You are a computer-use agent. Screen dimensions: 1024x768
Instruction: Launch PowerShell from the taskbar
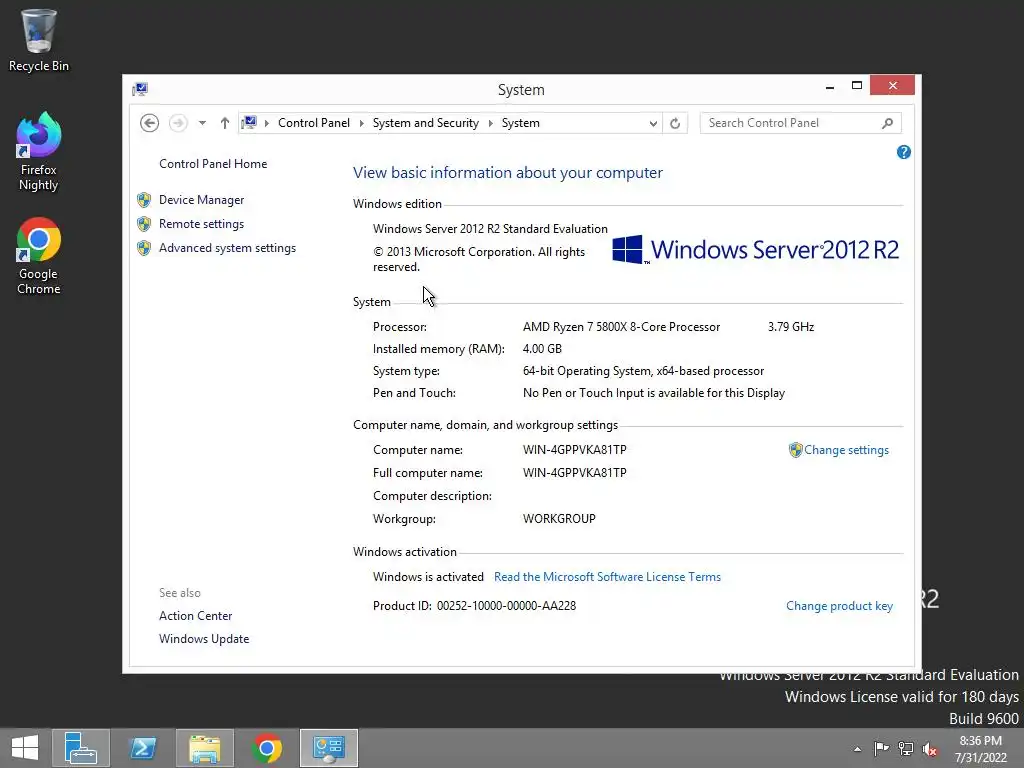pyautogui.click(x=142, y=748)
